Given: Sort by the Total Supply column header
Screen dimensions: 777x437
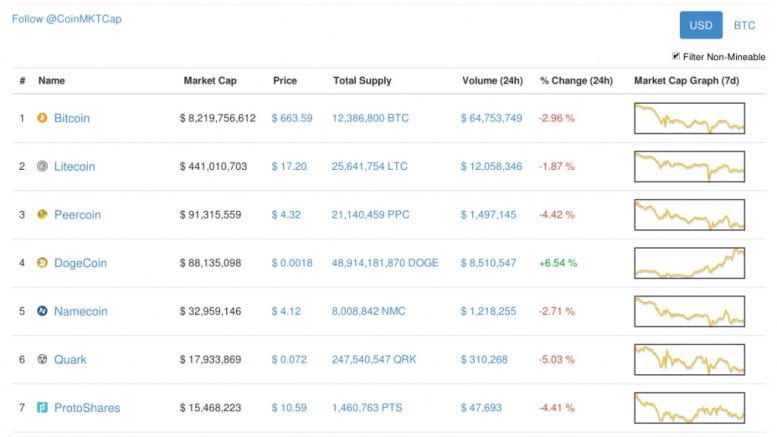Looking at the screenshot, I should pyautogui.click(x=362, y=80).
